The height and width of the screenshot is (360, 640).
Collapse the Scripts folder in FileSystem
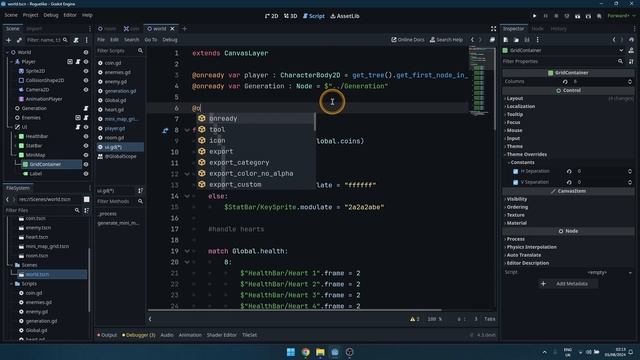11,284
